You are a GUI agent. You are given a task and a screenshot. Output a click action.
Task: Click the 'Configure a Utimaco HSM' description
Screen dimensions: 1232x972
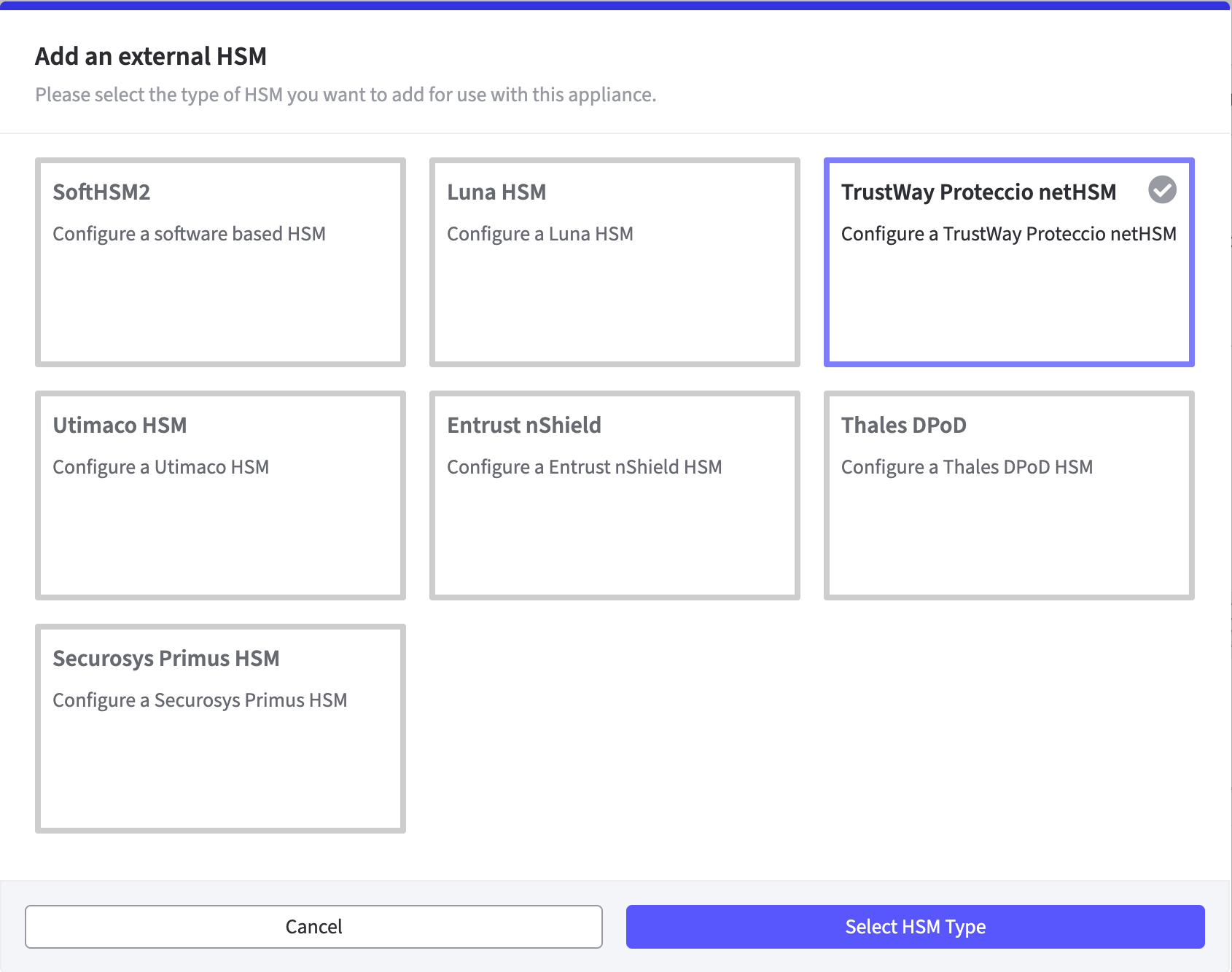tap(160, 467)
